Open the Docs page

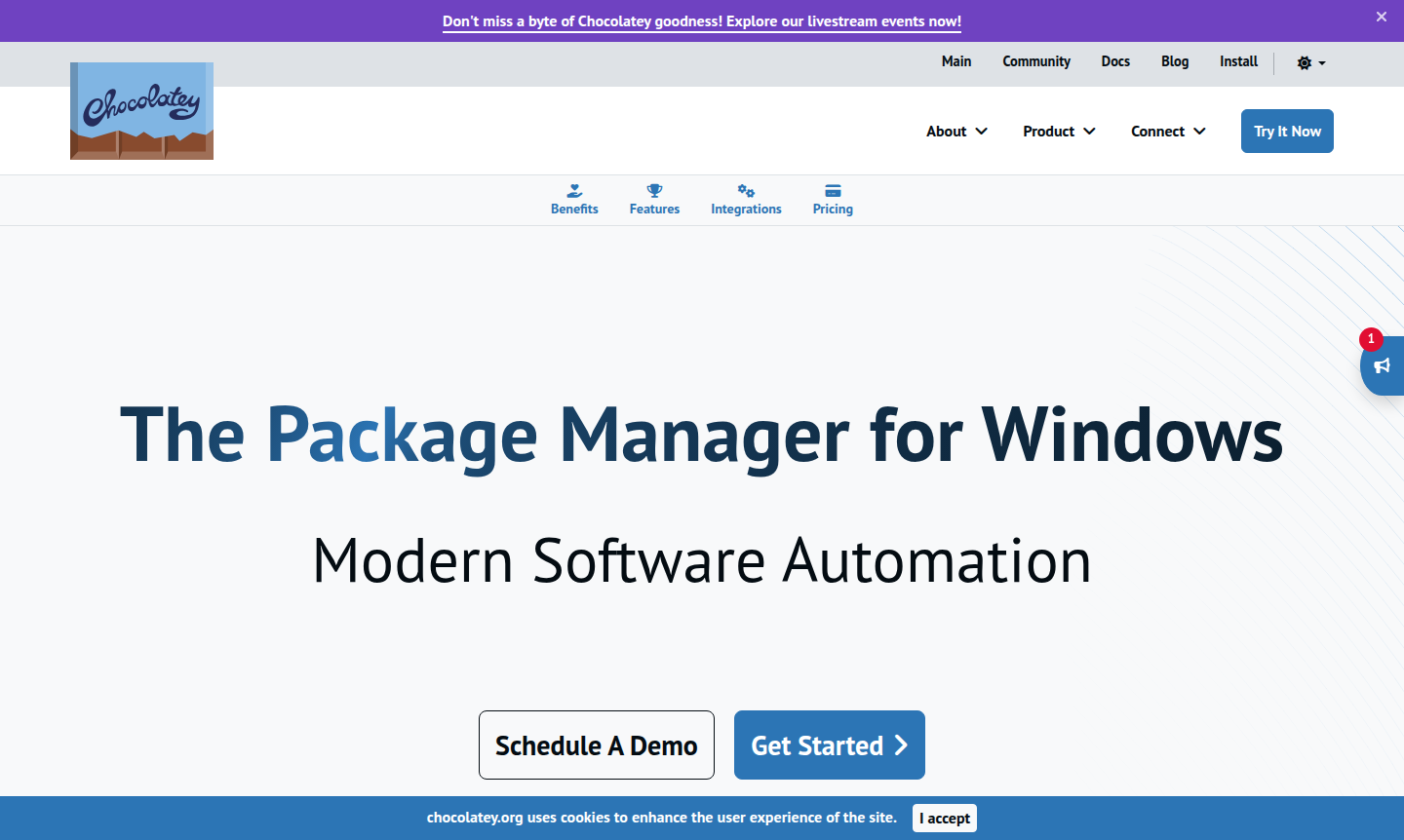[x=1115, y=61]
